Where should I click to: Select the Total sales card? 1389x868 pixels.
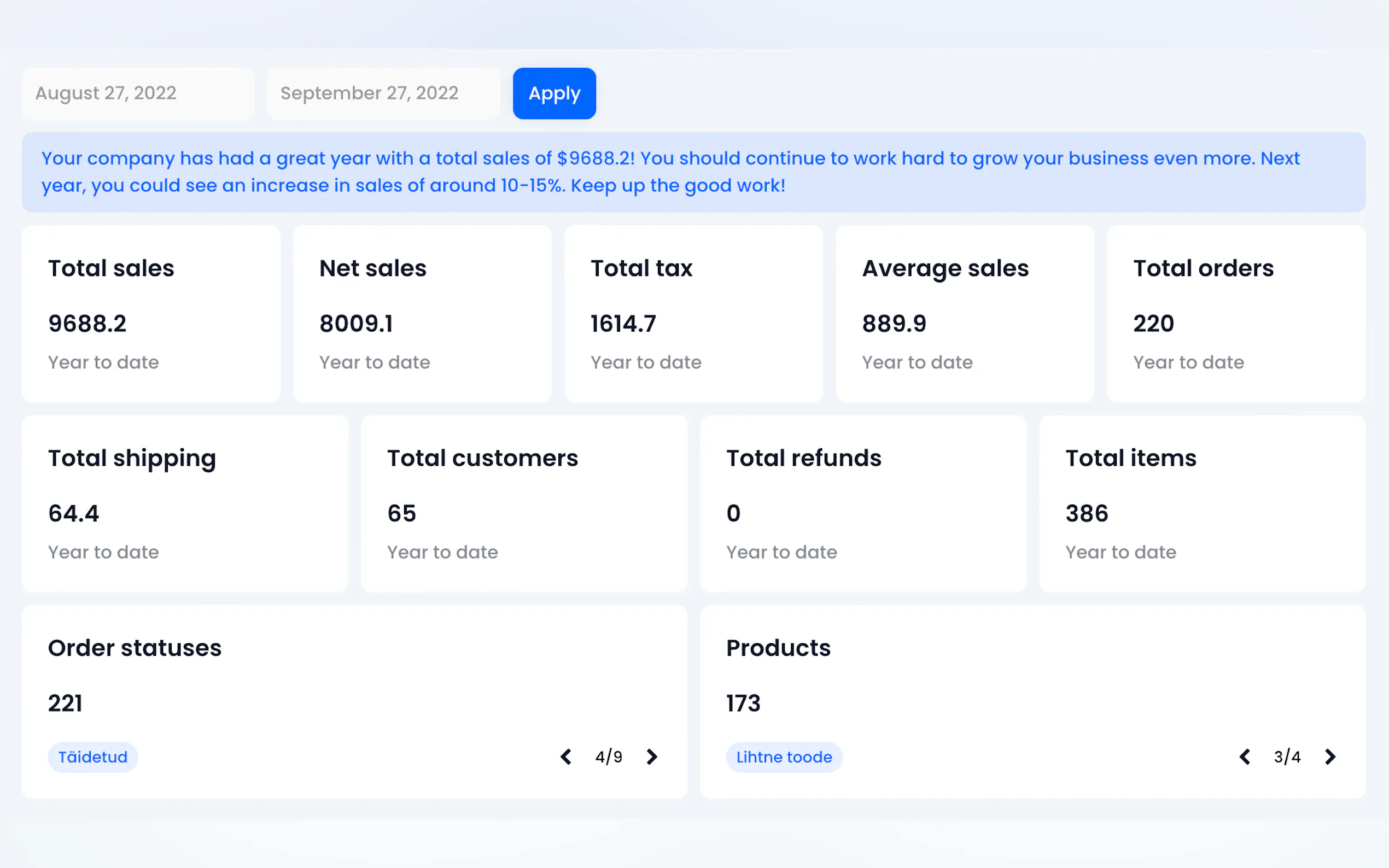click(x=151, y=313)
